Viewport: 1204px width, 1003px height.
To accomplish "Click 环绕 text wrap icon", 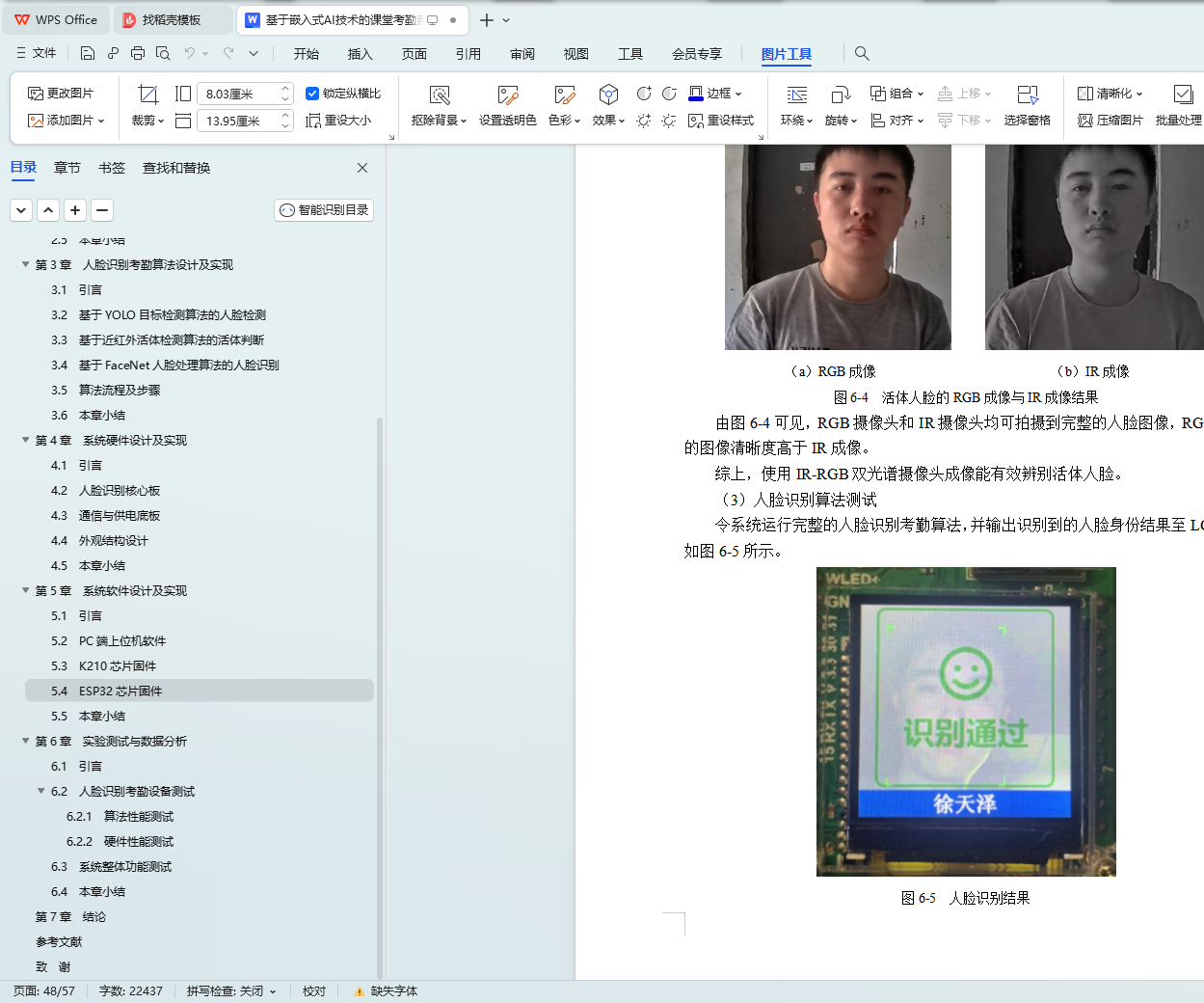I will [x=796, y=95].
